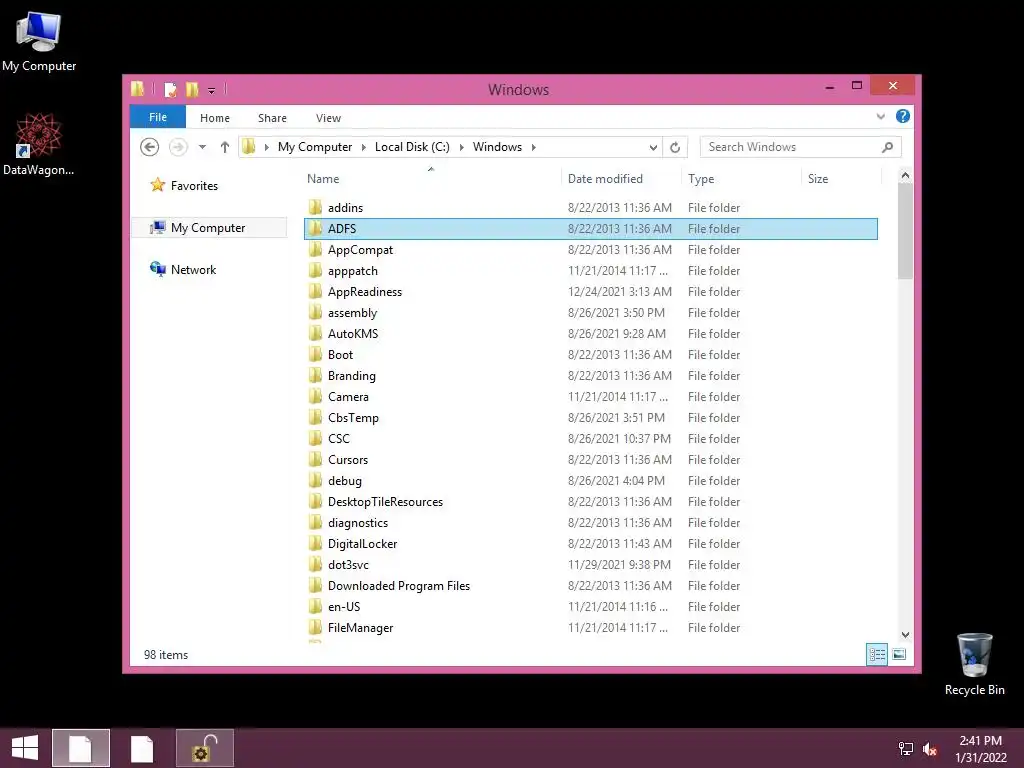Screen dimensions: 1024x768
Task: Open Explorer Help question mark
Action: tap(903, 116)
